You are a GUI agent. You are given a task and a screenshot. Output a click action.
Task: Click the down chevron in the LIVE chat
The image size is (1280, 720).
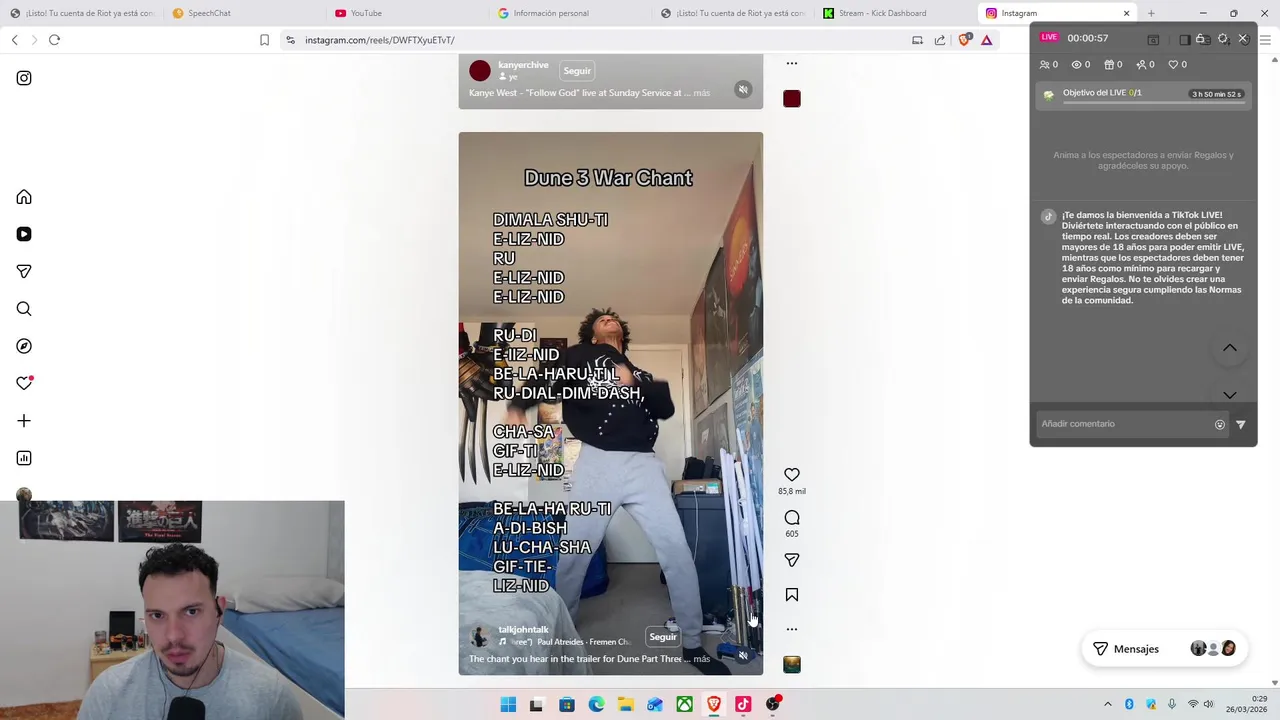(1230, 395)
